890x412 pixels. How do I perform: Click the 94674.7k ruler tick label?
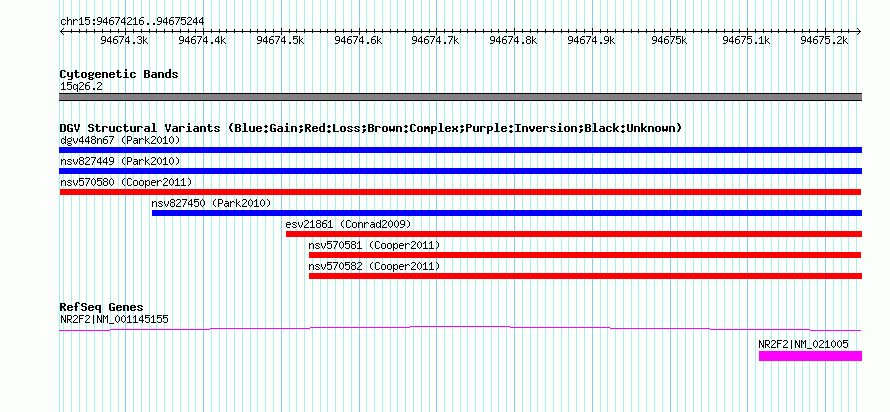436,40
